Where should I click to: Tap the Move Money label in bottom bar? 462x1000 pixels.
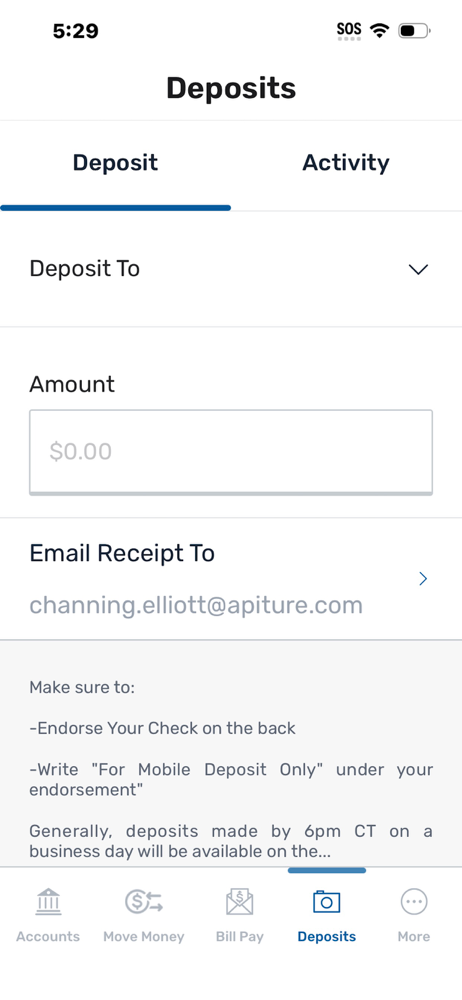[144, 936]
